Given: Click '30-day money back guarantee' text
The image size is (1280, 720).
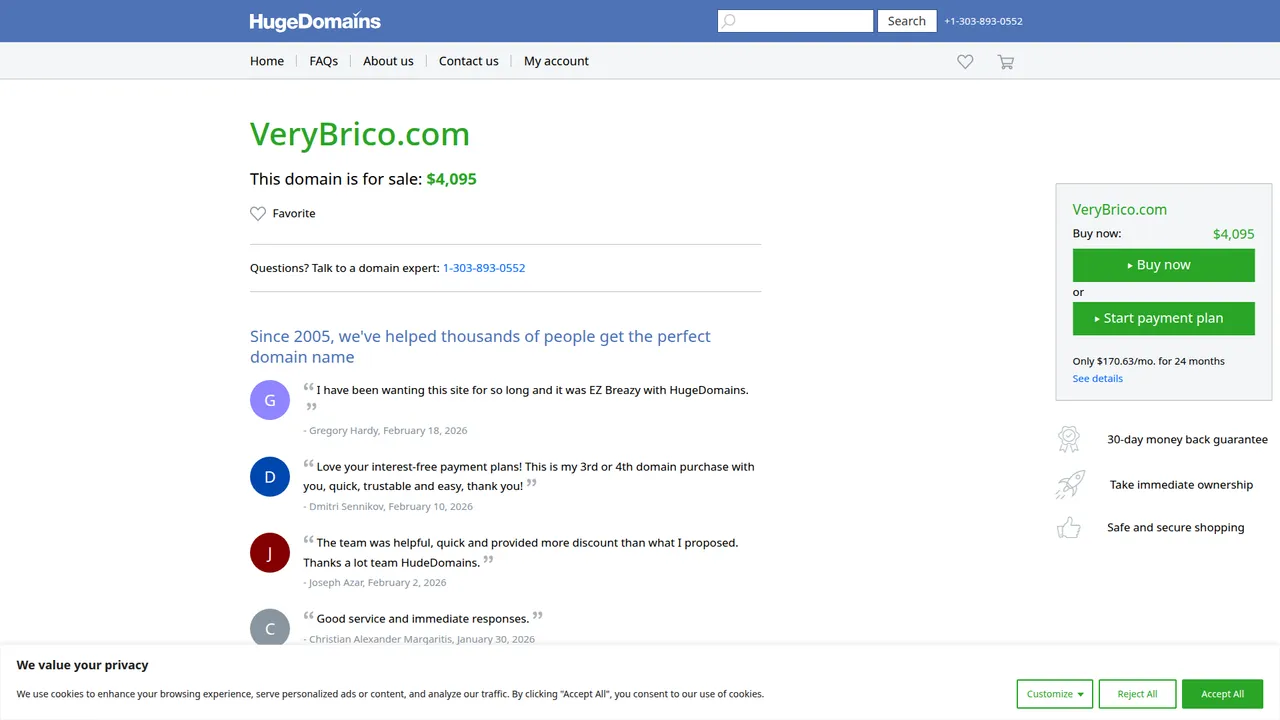Looking at the screenshot, I should (1187, 439).
